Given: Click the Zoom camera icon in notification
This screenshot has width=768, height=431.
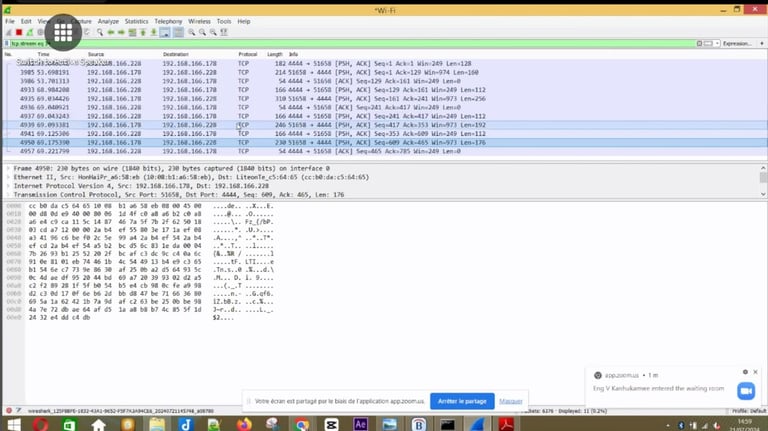Looking at the screenshot, I should coord(746,391).
